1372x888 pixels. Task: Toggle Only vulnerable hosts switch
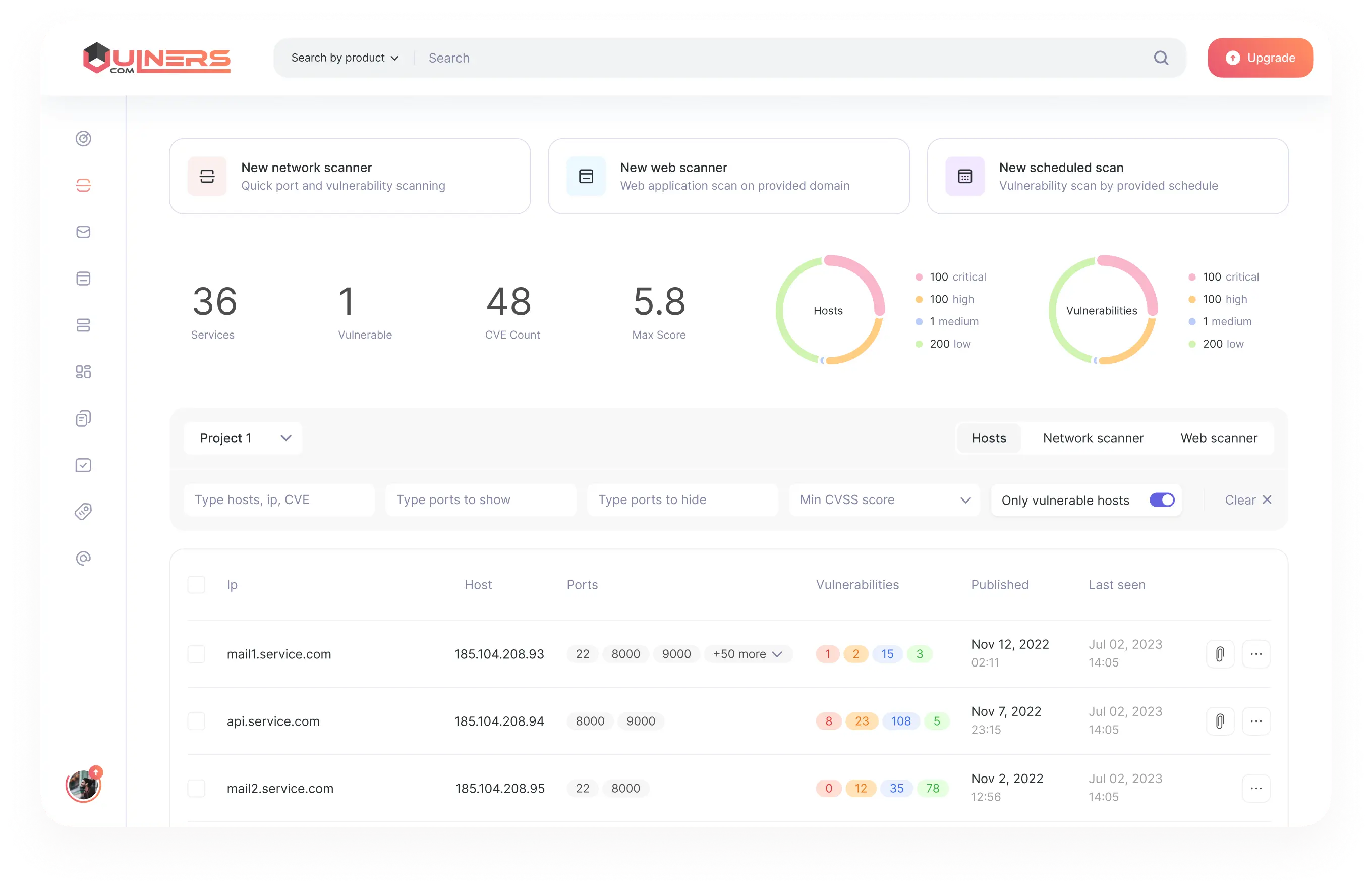tap(1162, 500)
